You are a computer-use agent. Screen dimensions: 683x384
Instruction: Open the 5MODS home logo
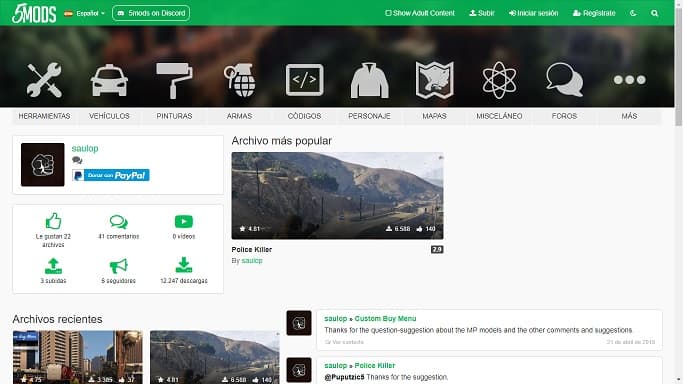34,13
